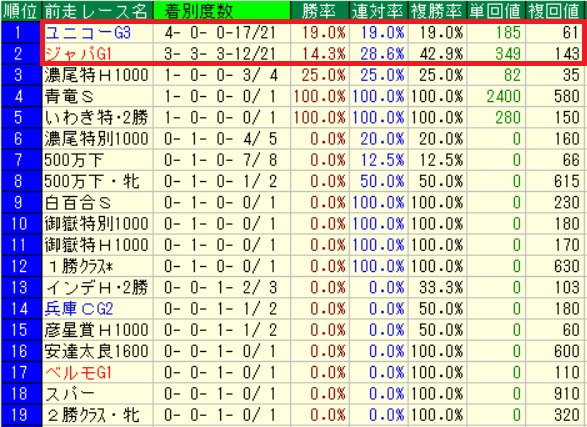
Task: Click the 630 複回値 for 1勝クラス*
Action: [x=567, y=266]
